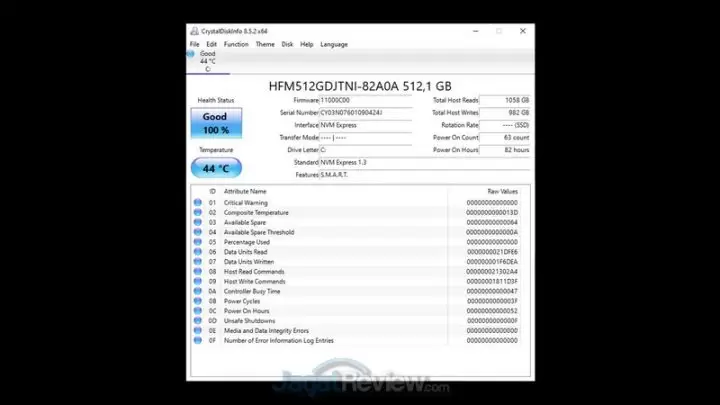The image size is (720, 405).
Task: Open the Language menu
Action: tap(334, 44)
